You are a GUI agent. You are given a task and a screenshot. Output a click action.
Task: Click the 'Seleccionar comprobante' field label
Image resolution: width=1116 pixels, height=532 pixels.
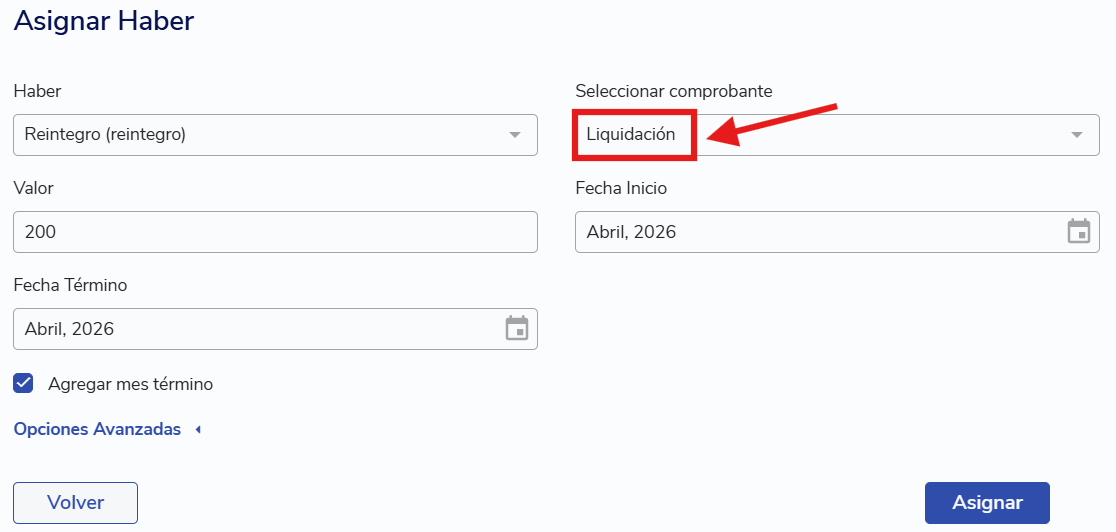pyautogui.click(x=673, y=91)
